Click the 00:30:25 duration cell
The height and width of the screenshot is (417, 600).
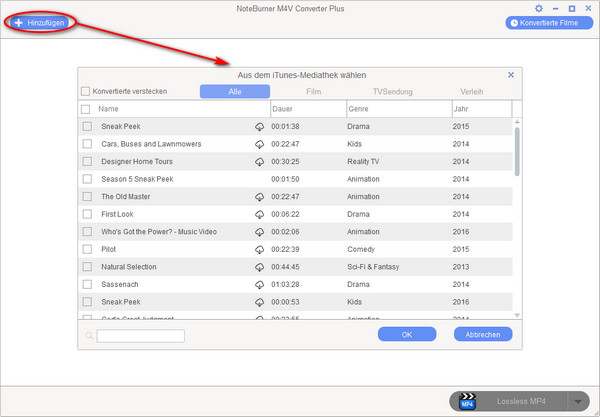pyautogui.click(x=285, y=161)
